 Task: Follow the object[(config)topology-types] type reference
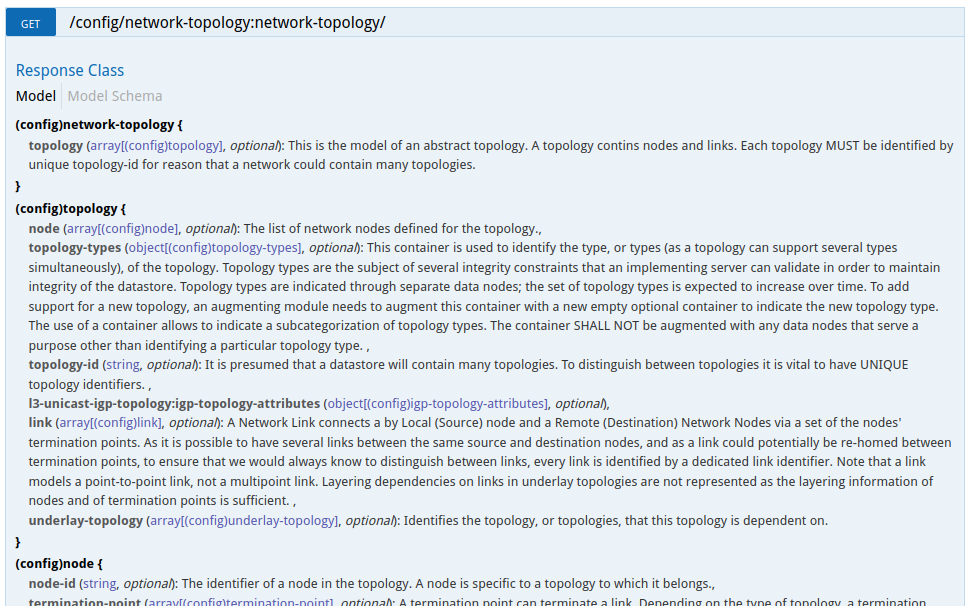pyautogui.click(x=214, y=248)
